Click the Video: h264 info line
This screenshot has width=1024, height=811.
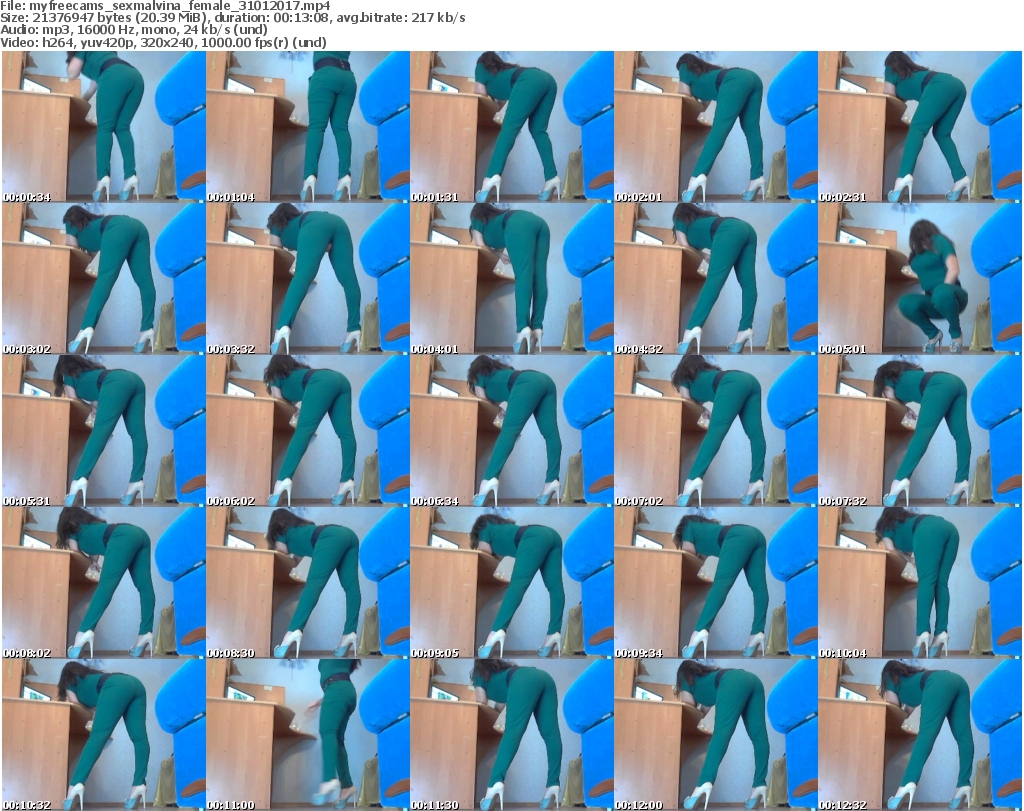coord(163,42)
